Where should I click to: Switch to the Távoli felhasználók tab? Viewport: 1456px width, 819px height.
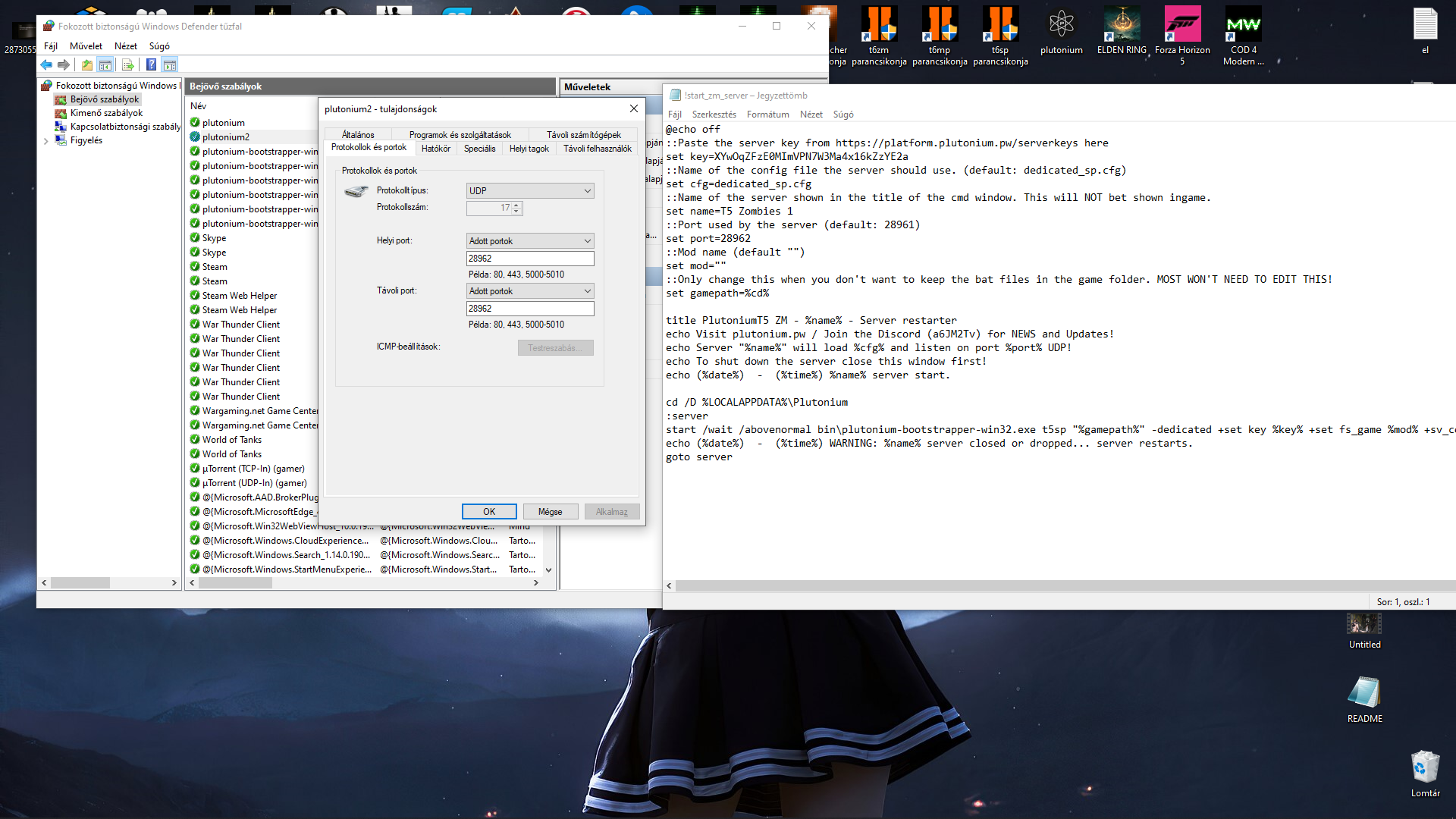coord(598,149)
